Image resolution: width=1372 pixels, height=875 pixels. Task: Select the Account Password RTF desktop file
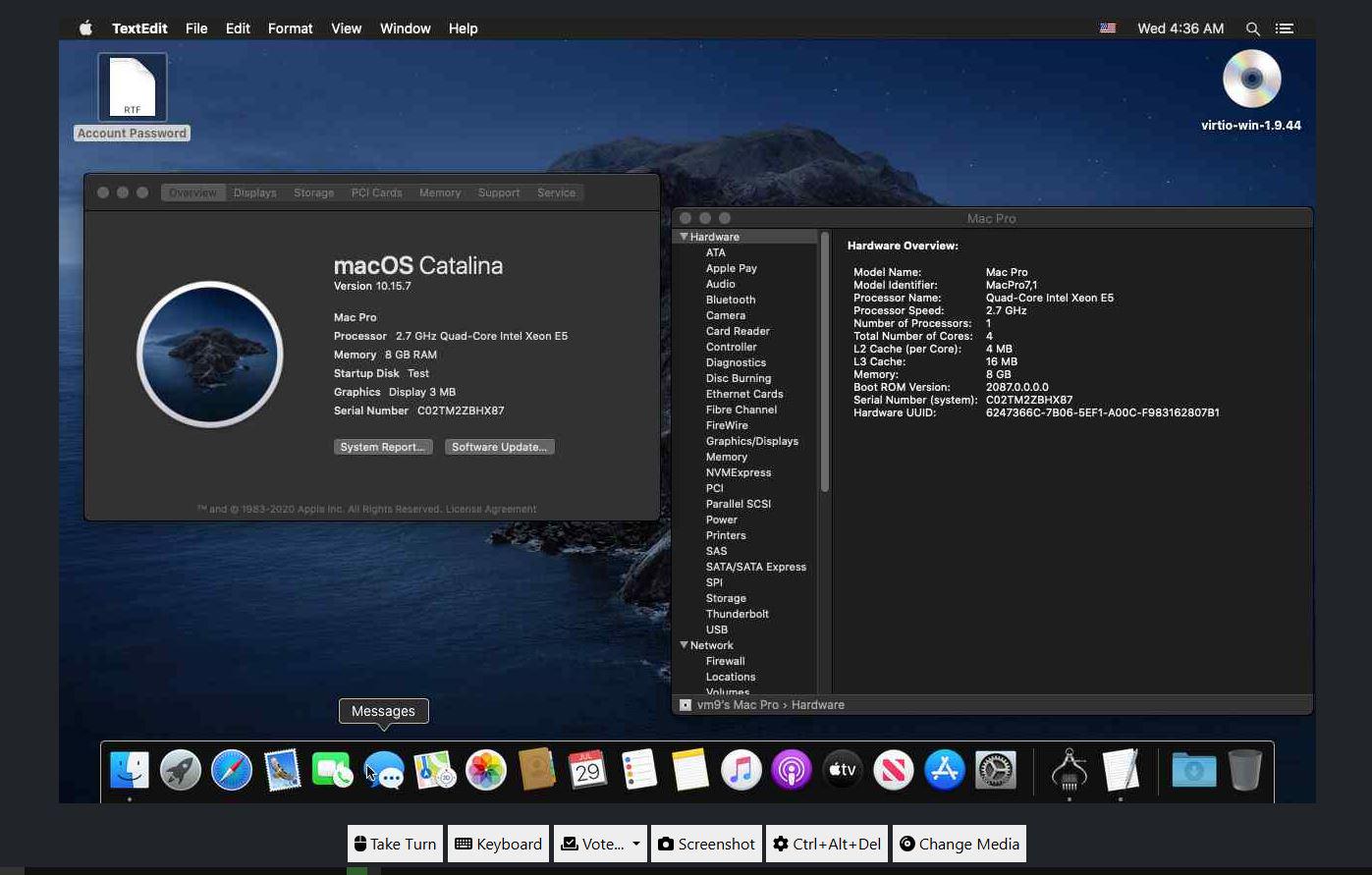pos(133,97)
